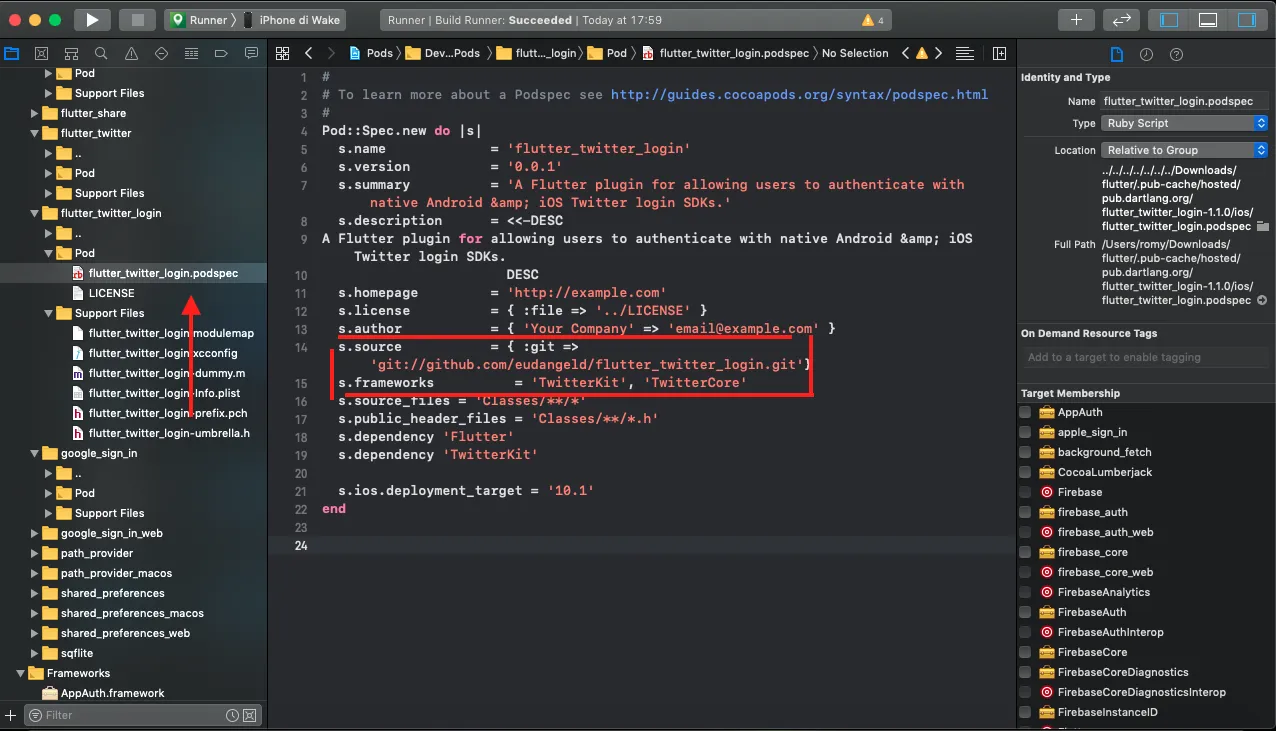Show the debug area panel
1276x731 pixels.
[1207, 19]
